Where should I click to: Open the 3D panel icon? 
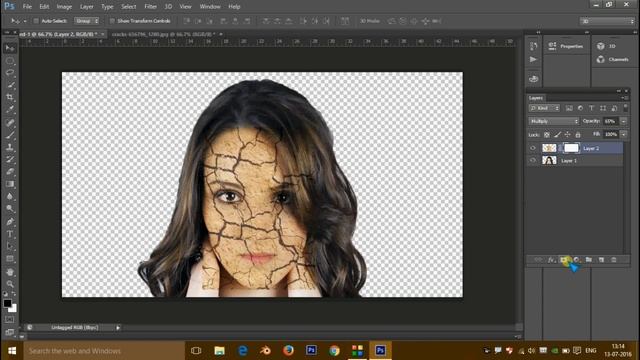[600, 46]
